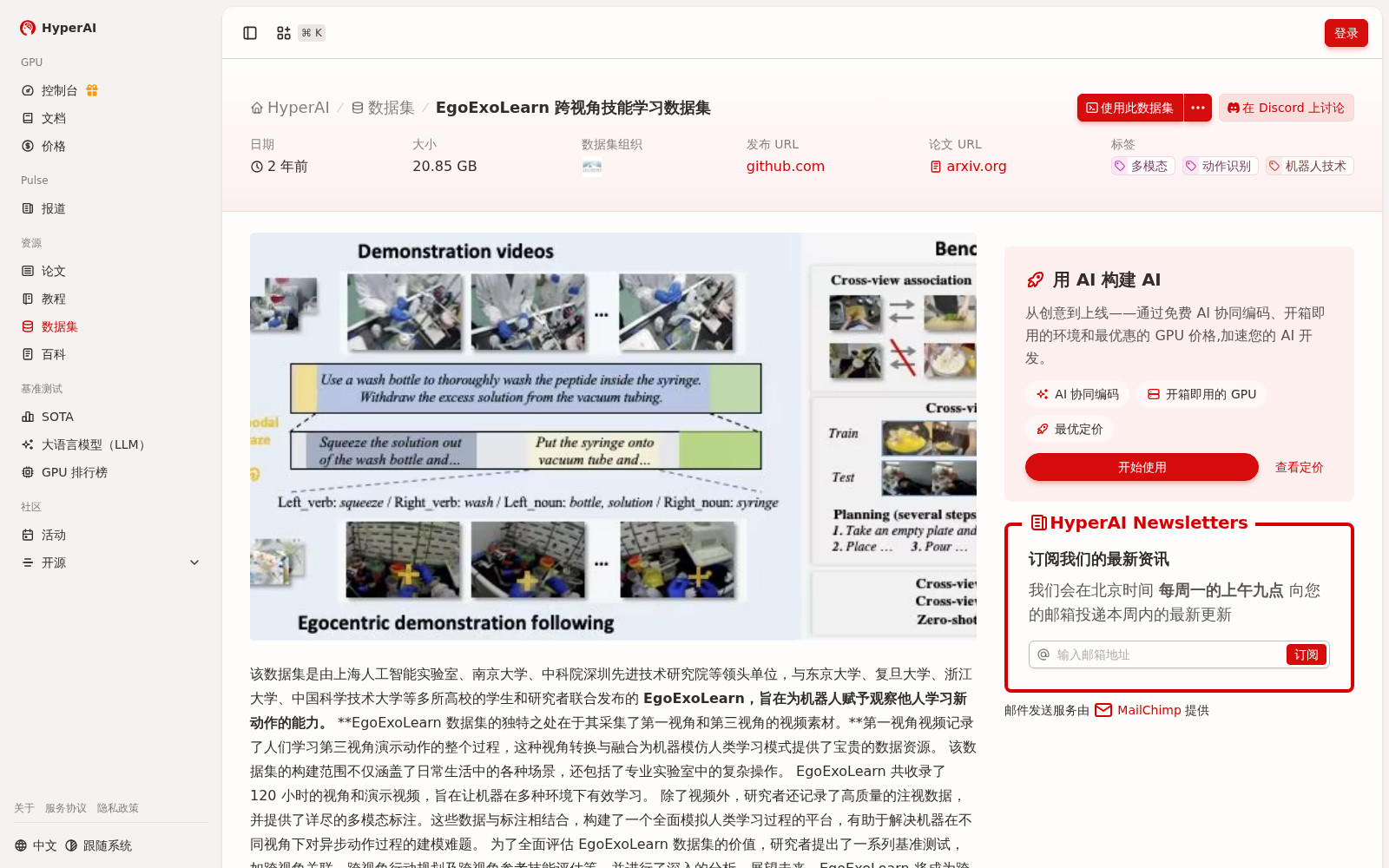Click 数据集 breadcrumb link

(383, 108)
